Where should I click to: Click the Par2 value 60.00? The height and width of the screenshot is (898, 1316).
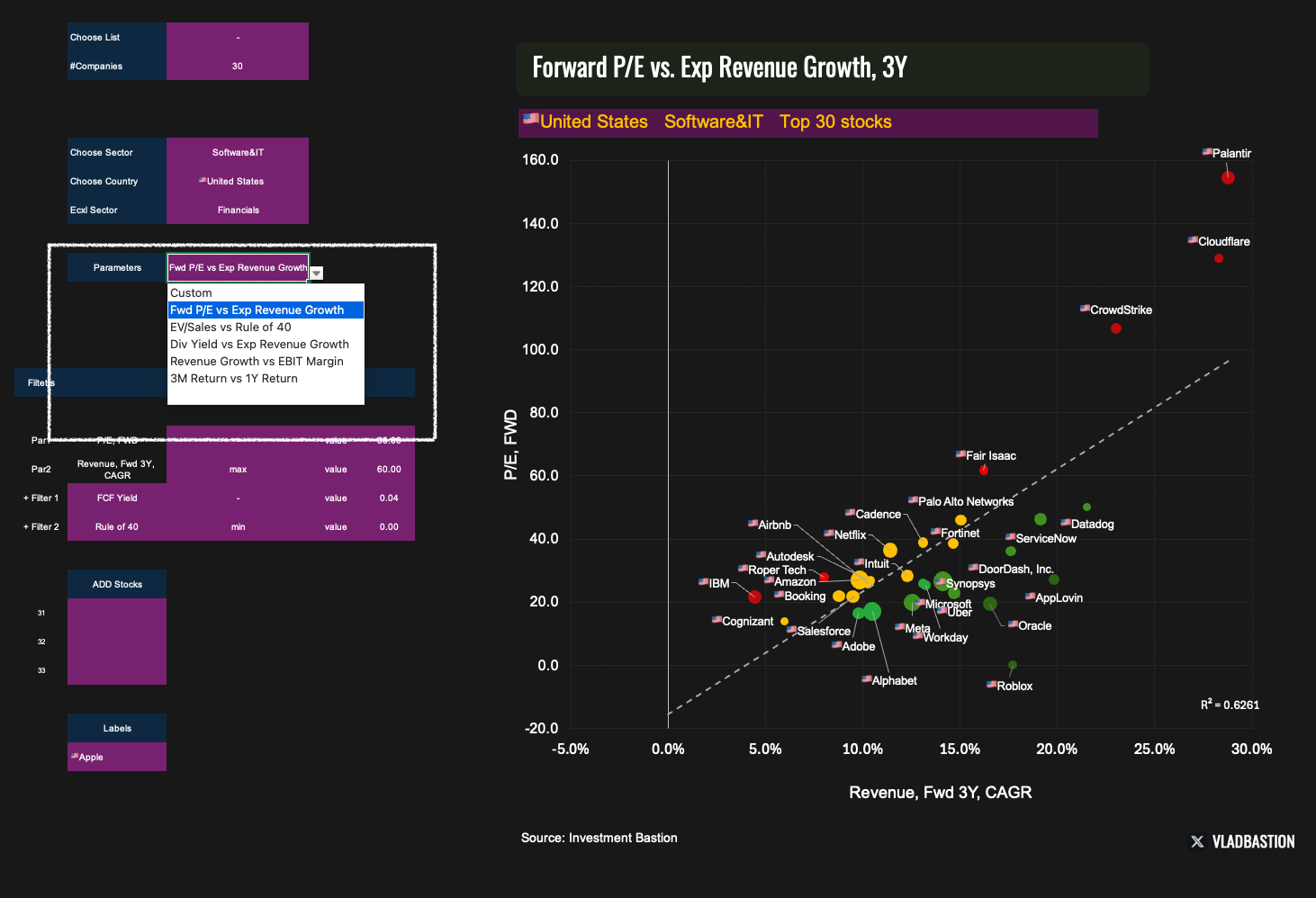point(389,469)
